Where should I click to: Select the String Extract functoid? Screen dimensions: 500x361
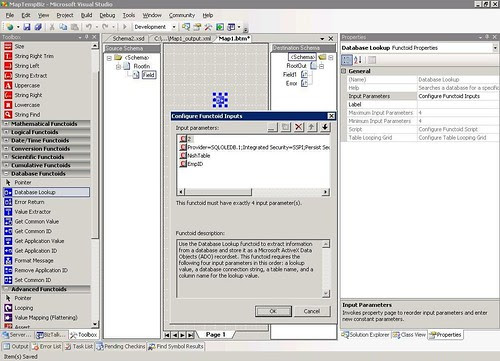(x=31, y=76)
